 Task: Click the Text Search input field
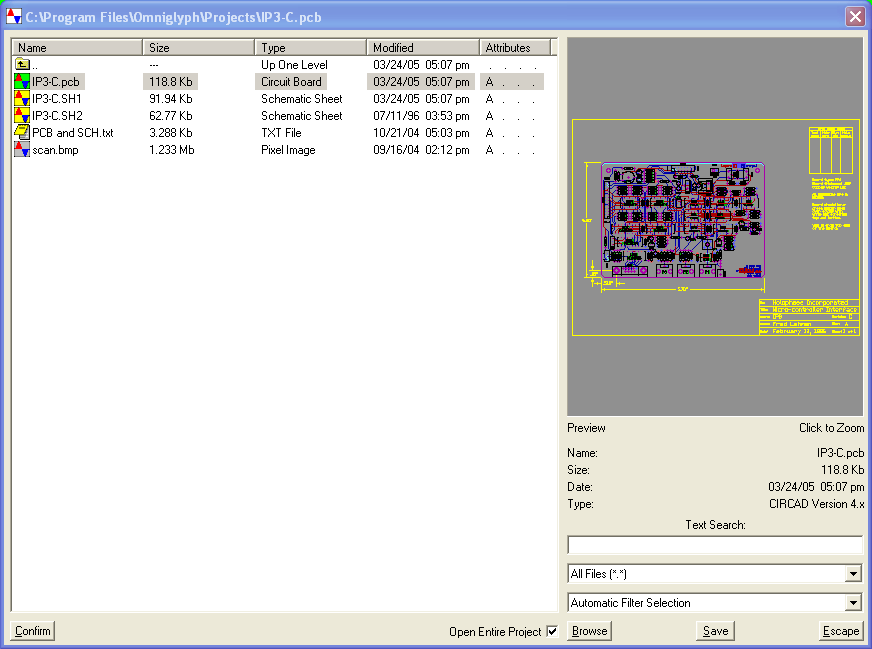714,545
